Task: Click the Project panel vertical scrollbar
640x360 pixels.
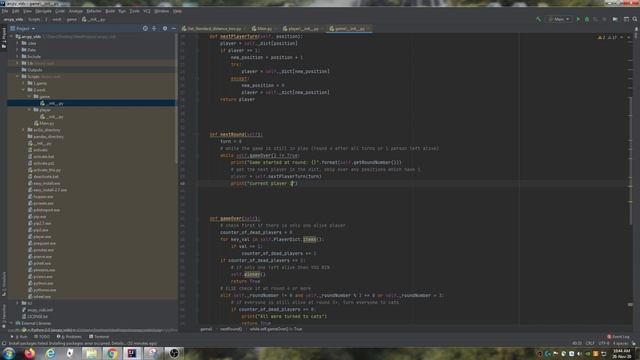Action: tap(176, 98)
